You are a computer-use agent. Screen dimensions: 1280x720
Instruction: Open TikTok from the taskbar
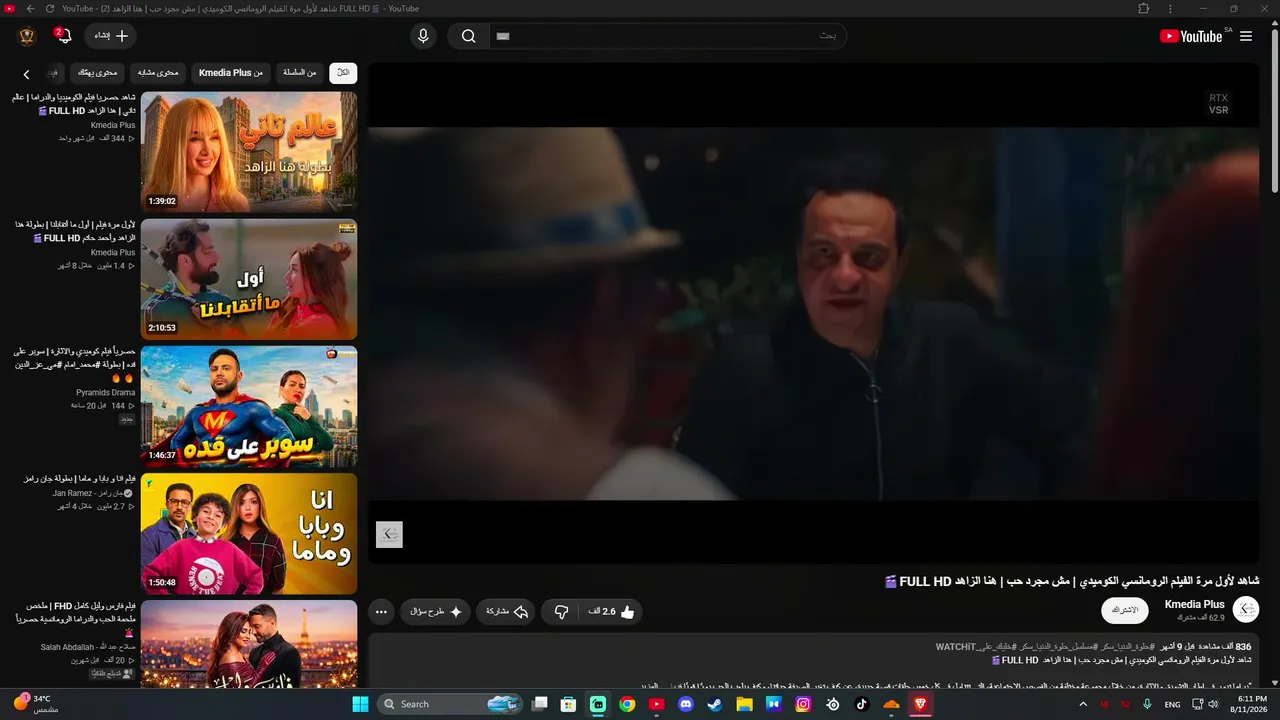point(862,704)
